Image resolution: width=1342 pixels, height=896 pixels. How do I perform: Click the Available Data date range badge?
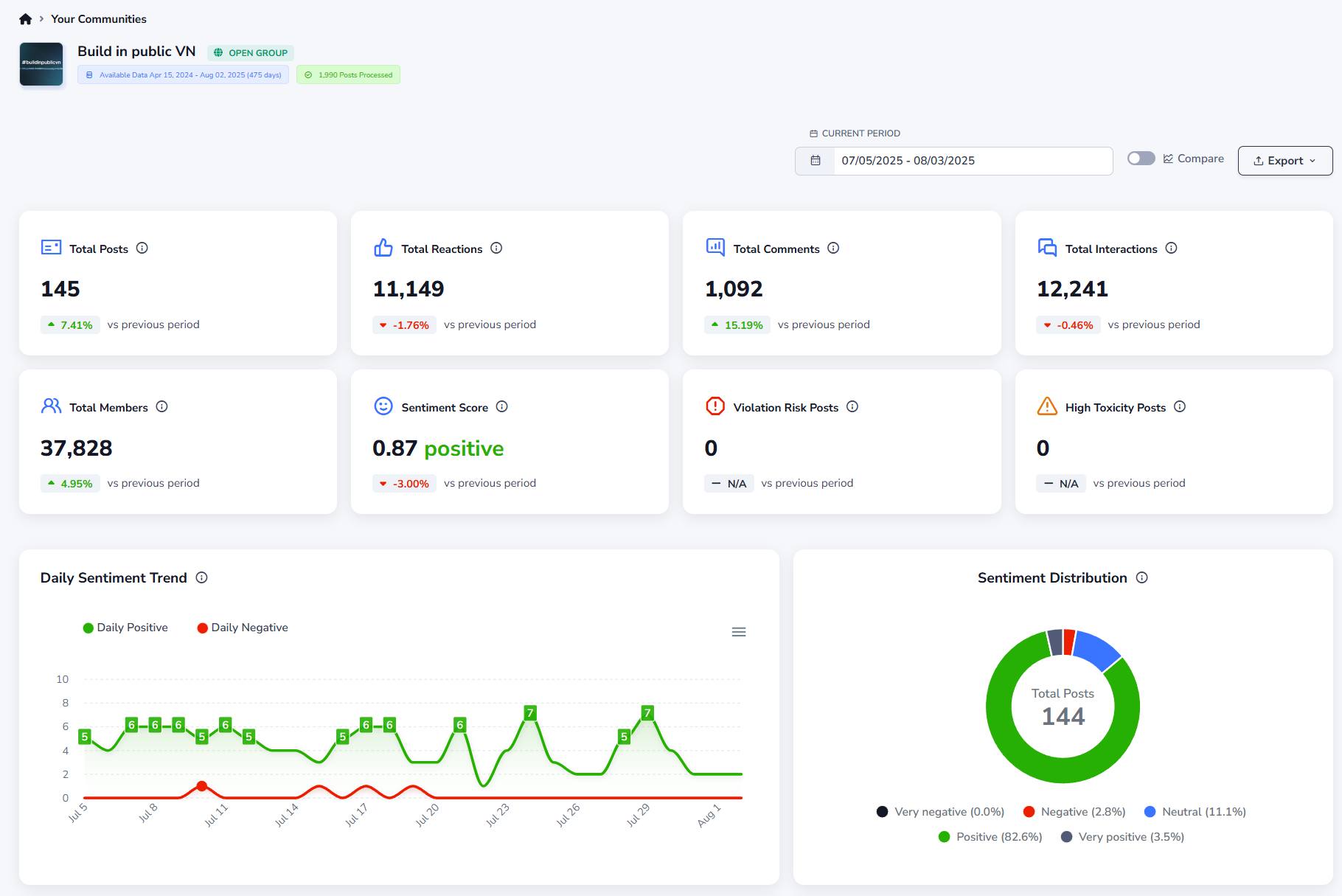183,75
